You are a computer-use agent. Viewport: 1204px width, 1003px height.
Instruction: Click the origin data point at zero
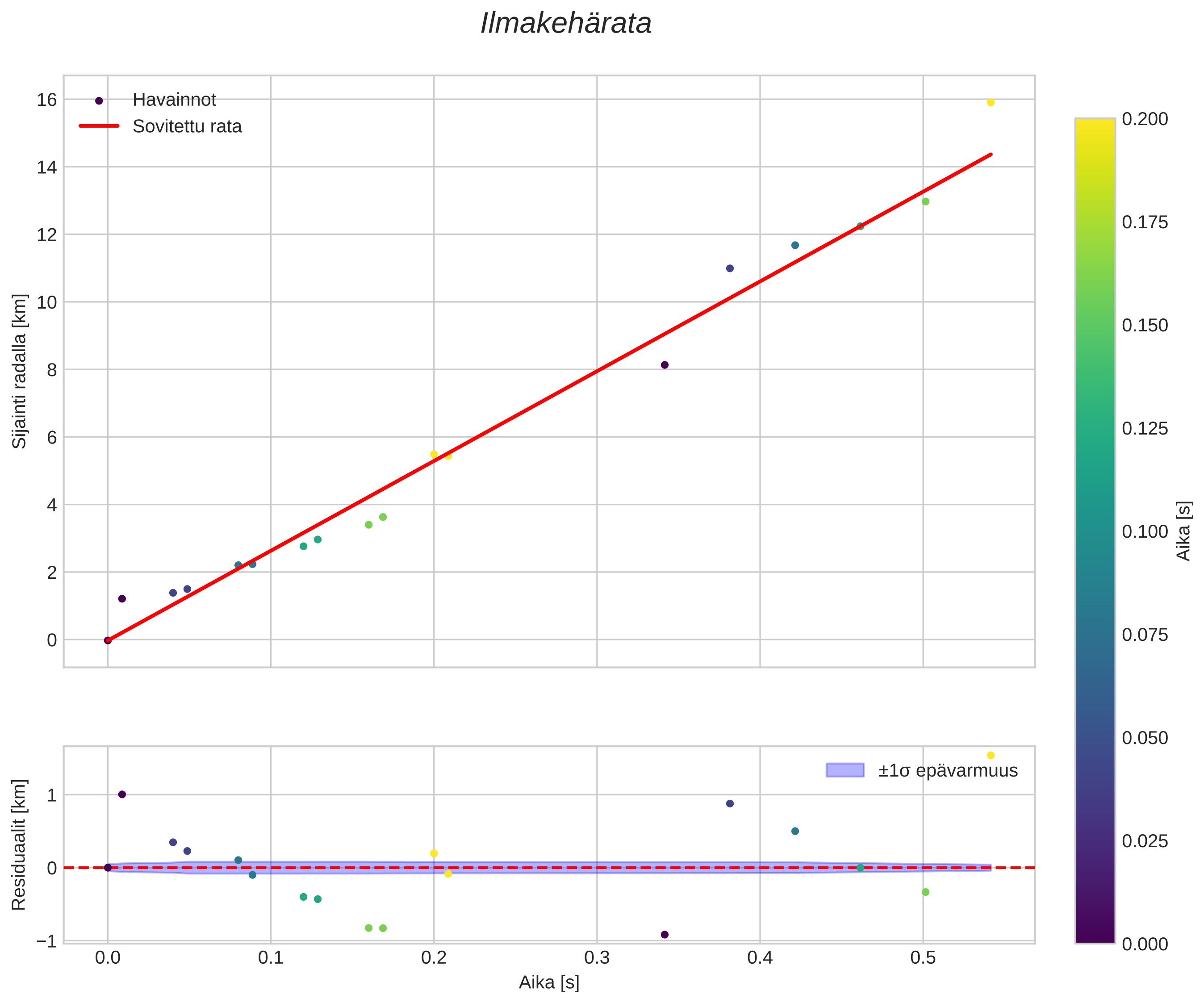108,640
